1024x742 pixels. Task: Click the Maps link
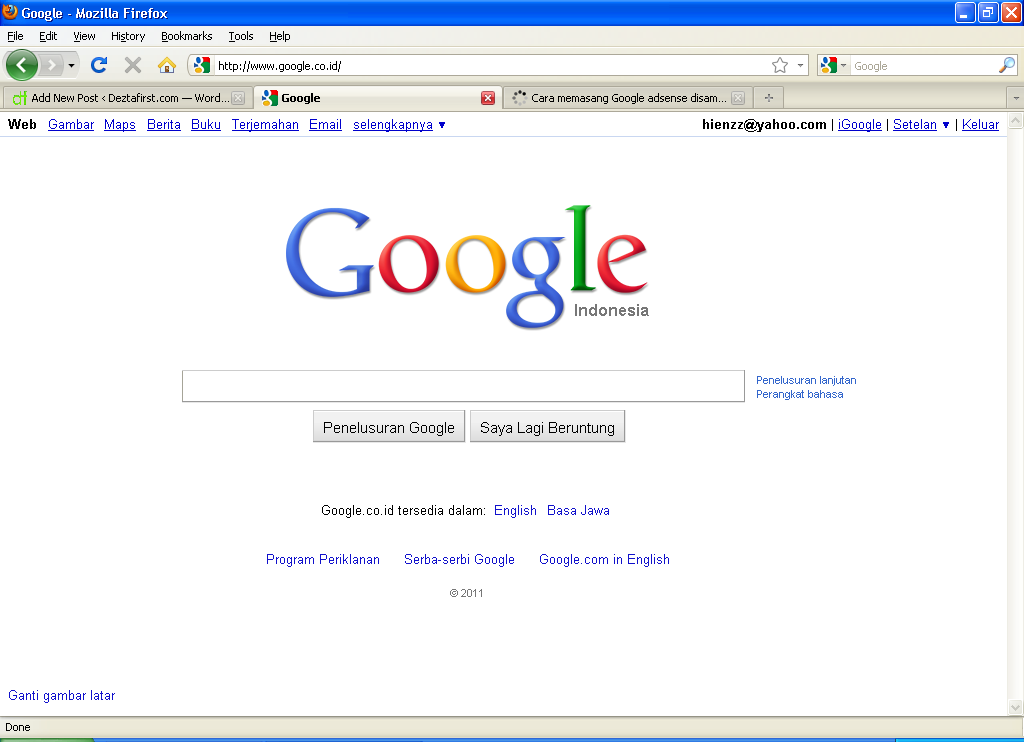(x=120, y=124)
